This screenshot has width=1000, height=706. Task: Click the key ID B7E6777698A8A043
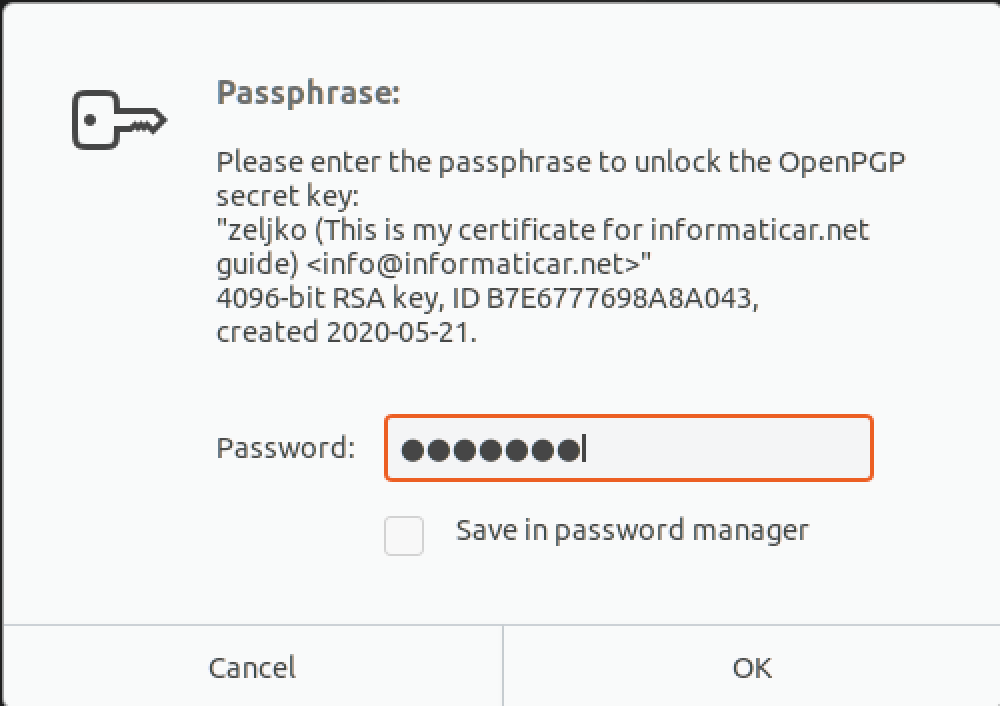click(x=619, y=298)
